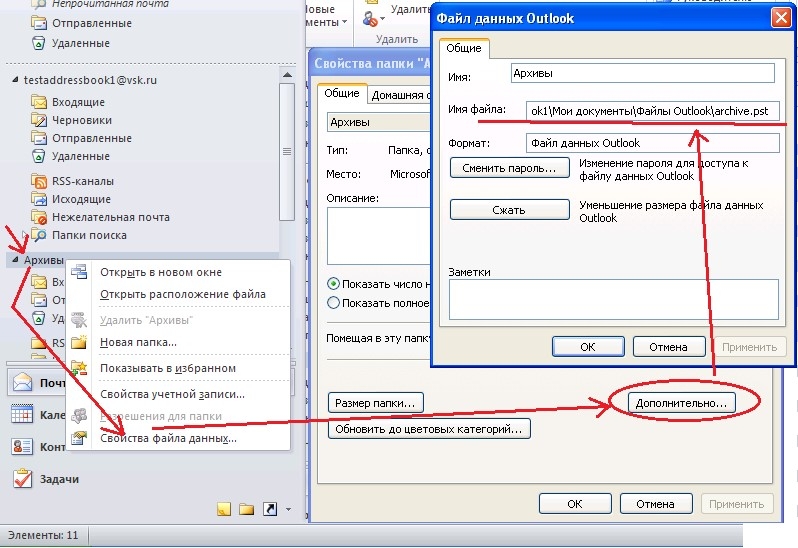Image resolution: width=798 pixels, height=548 pixels.
Task: Select the RSS-каналы folder icon
Action: point(40,181)
